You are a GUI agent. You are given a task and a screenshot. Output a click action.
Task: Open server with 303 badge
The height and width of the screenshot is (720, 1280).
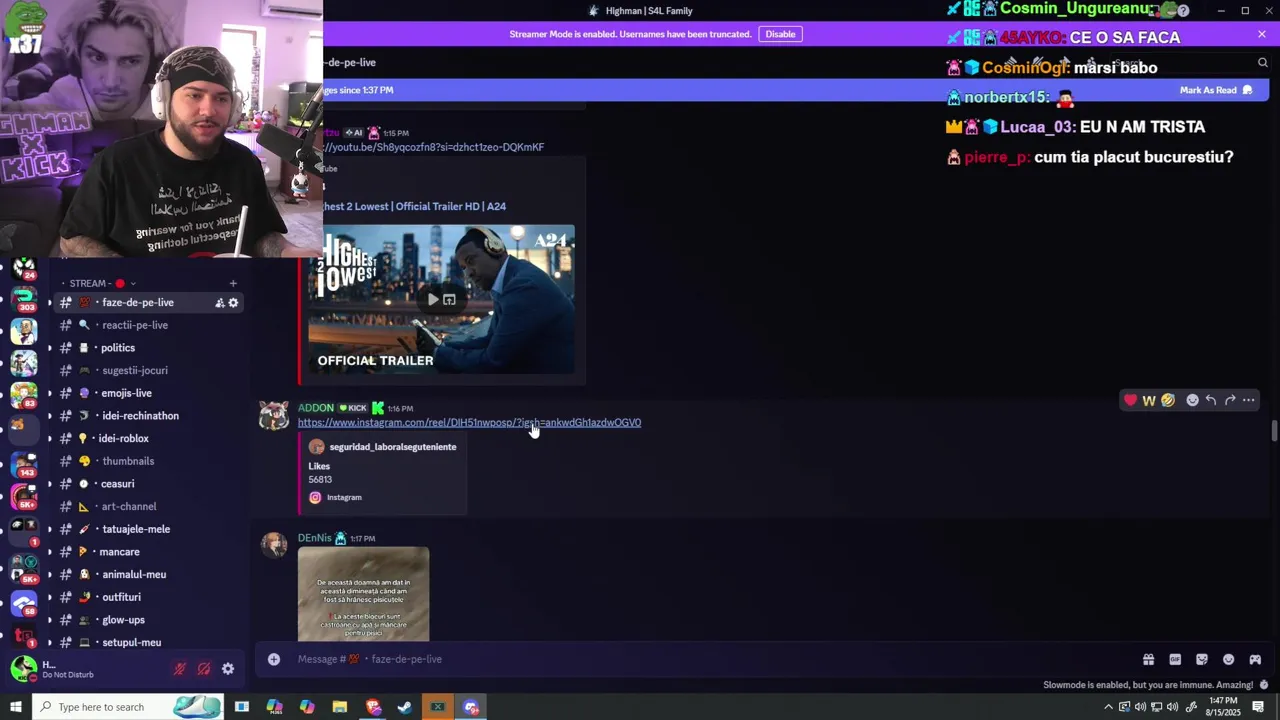pos(24,301)
